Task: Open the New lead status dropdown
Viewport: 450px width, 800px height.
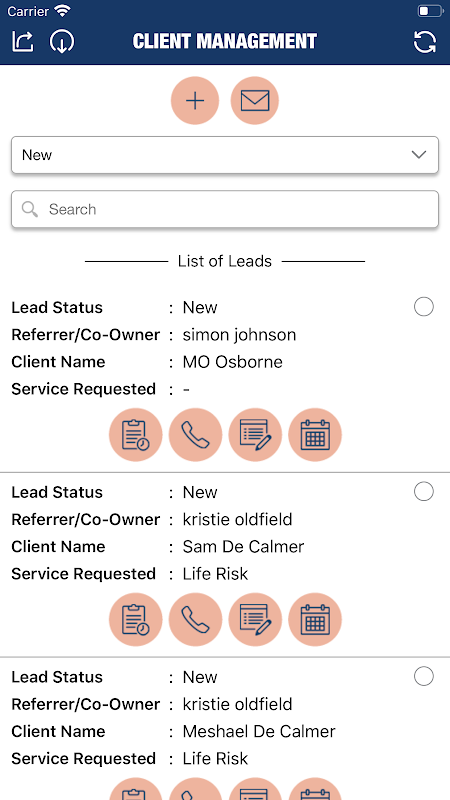Action: (225, 155)
